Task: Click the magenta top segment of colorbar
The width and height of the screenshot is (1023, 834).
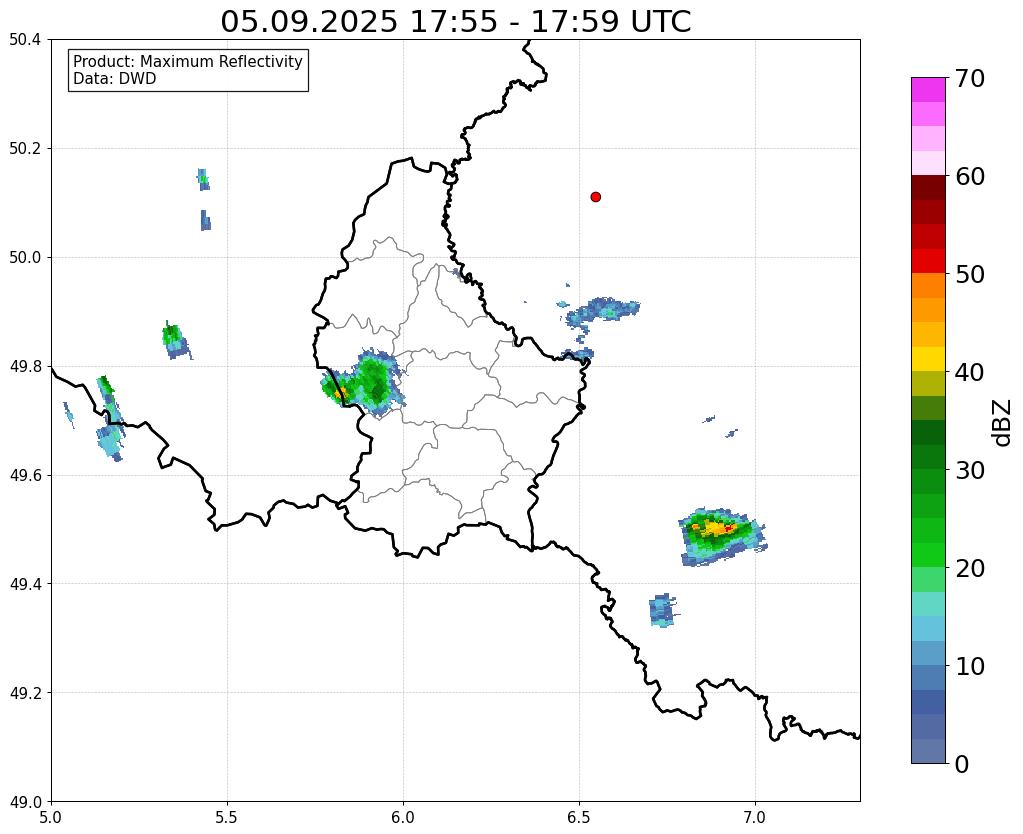Action: 928,90
